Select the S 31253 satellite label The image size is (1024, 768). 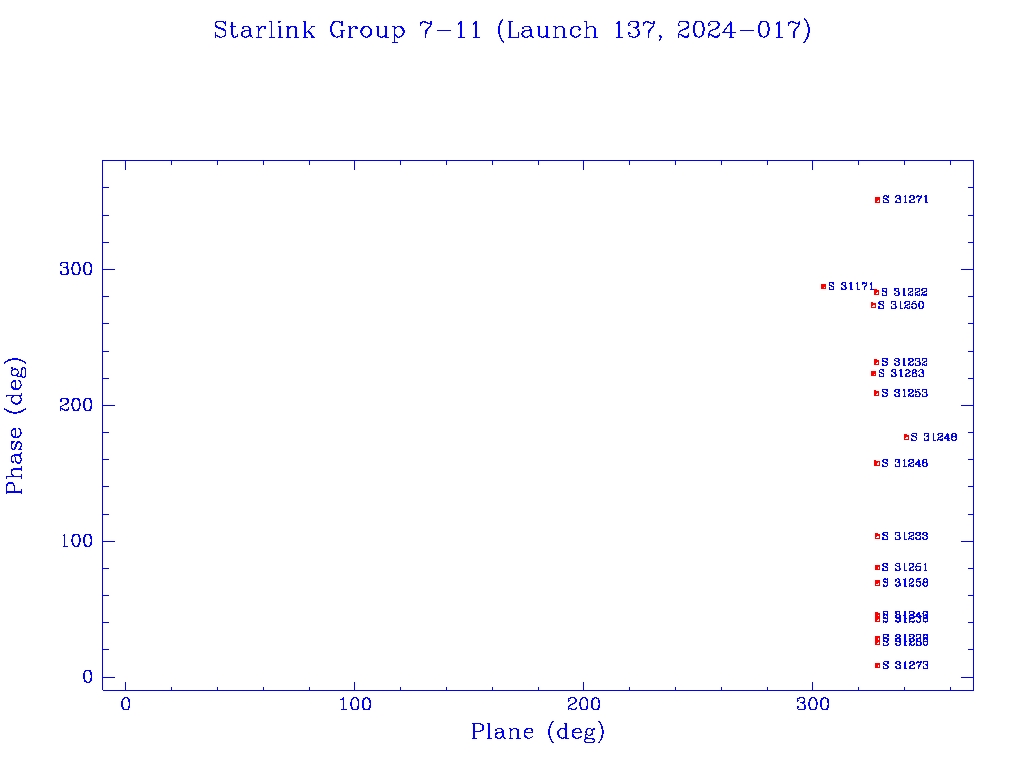click(904, 393)
